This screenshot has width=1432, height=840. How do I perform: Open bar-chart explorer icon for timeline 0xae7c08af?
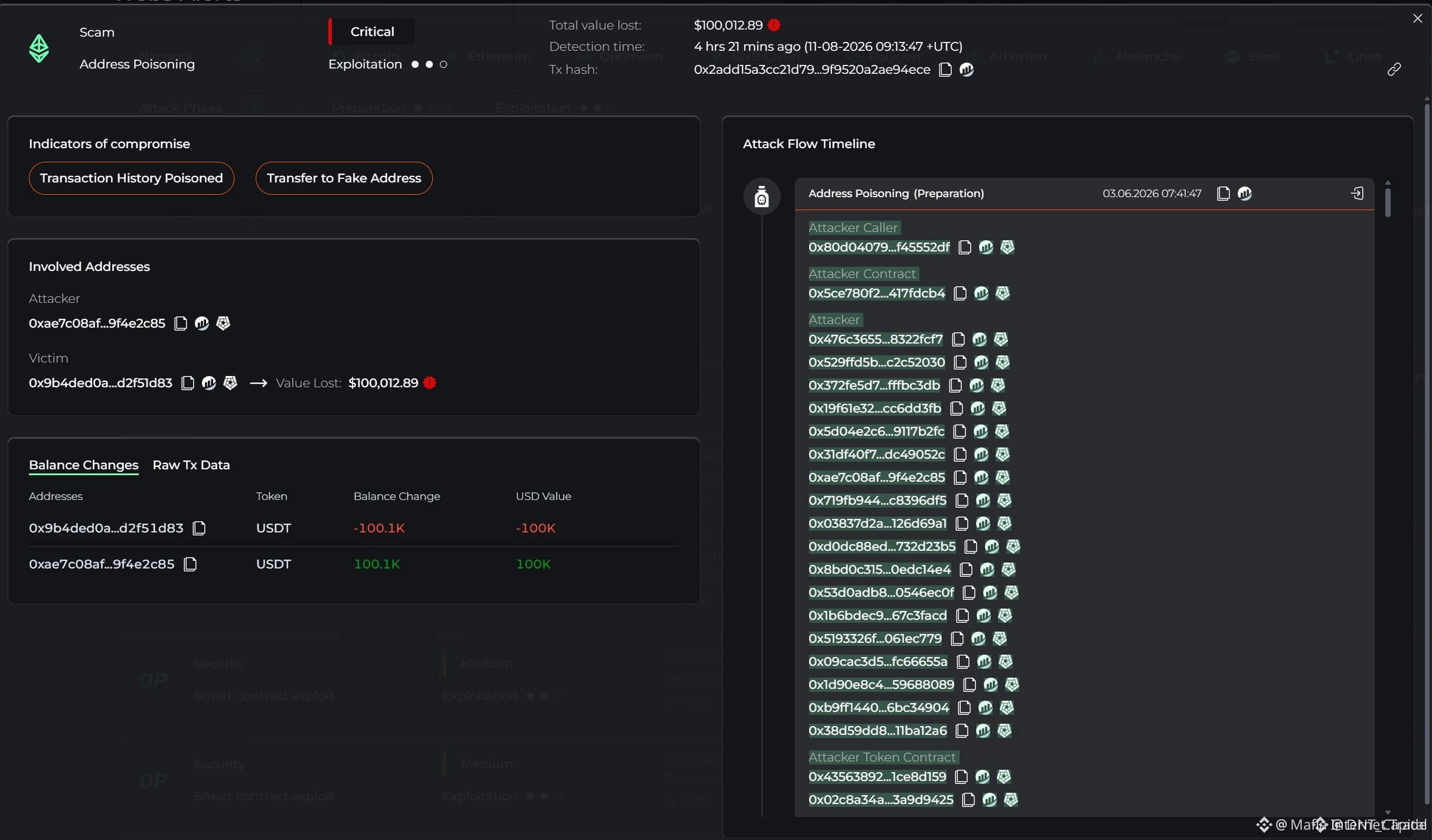tap(981, 478)
